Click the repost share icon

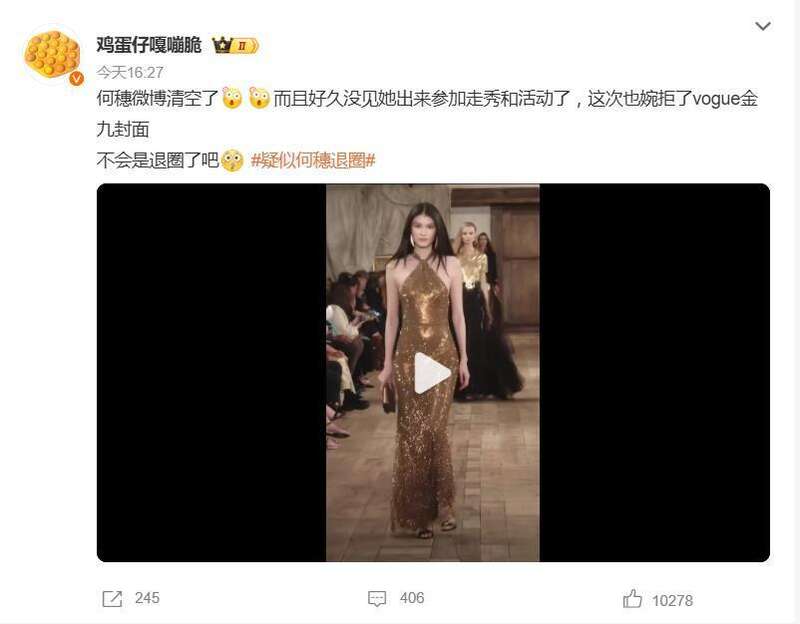point(112,598)
